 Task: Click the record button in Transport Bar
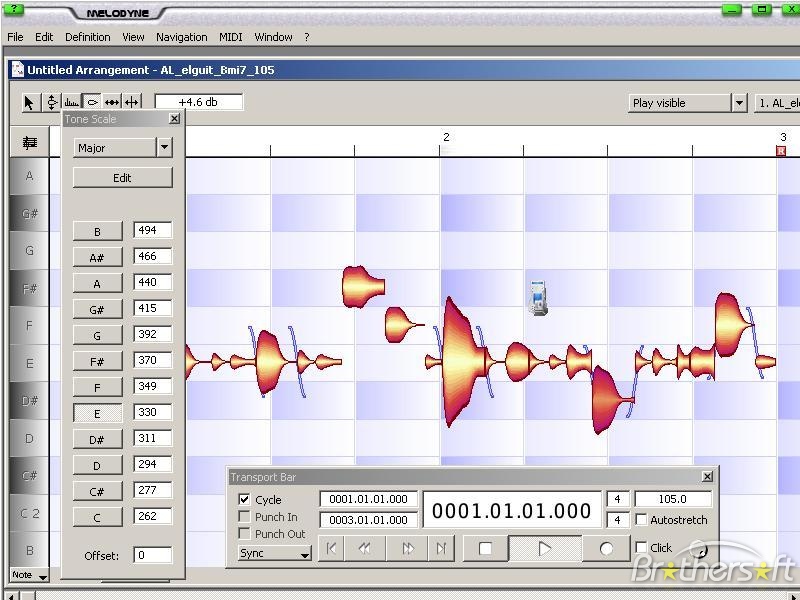pos(606,548)
